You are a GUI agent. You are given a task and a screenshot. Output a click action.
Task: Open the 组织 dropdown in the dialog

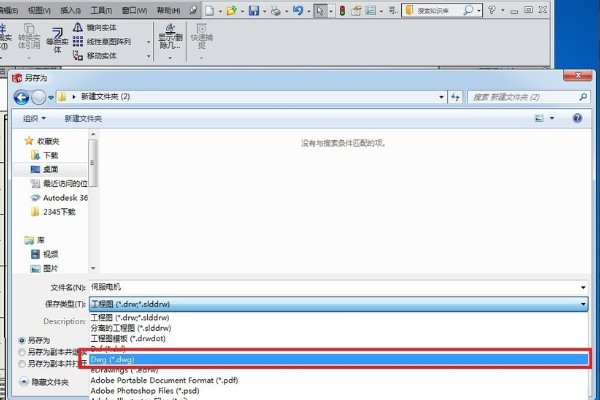pyautogui.click(x=34, y=118)
